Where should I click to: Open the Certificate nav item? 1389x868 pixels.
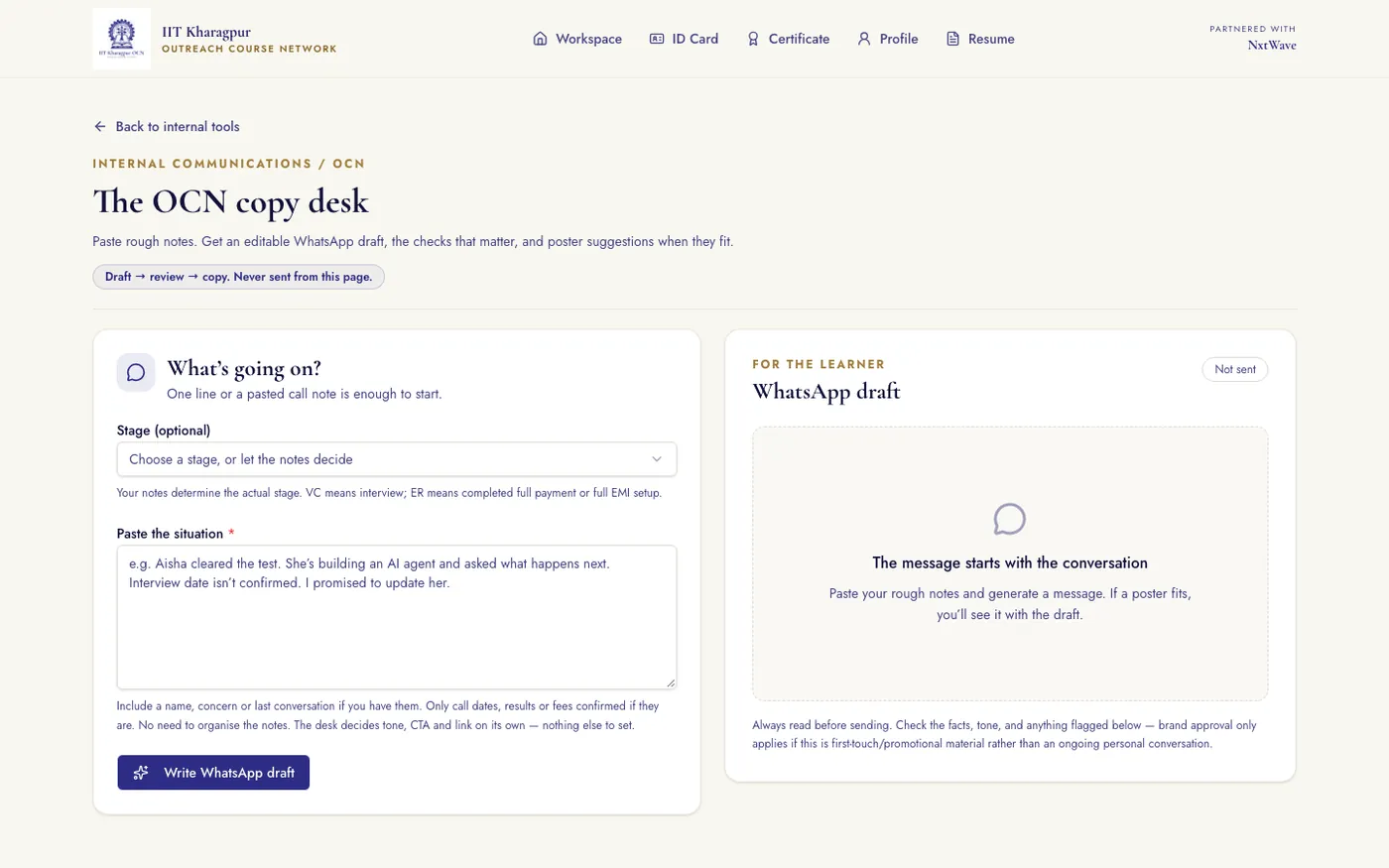coord(788,39)
